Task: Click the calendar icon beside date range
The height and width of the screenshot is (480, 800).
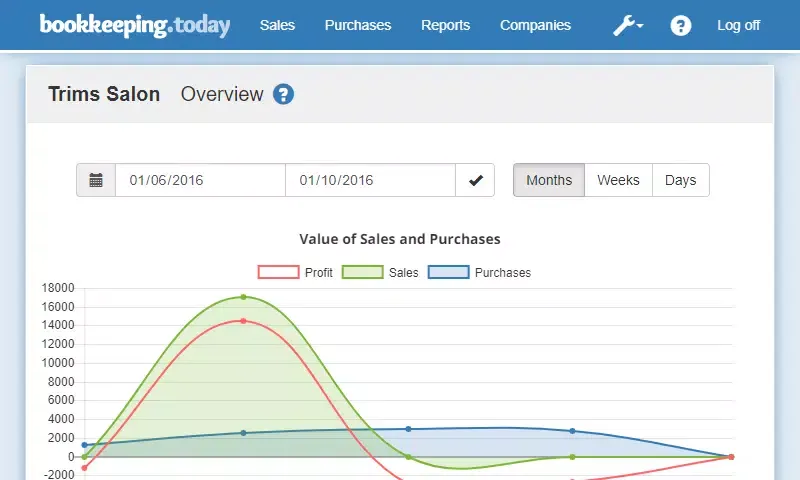Action: pyautogui.click(x=96, y=180)
